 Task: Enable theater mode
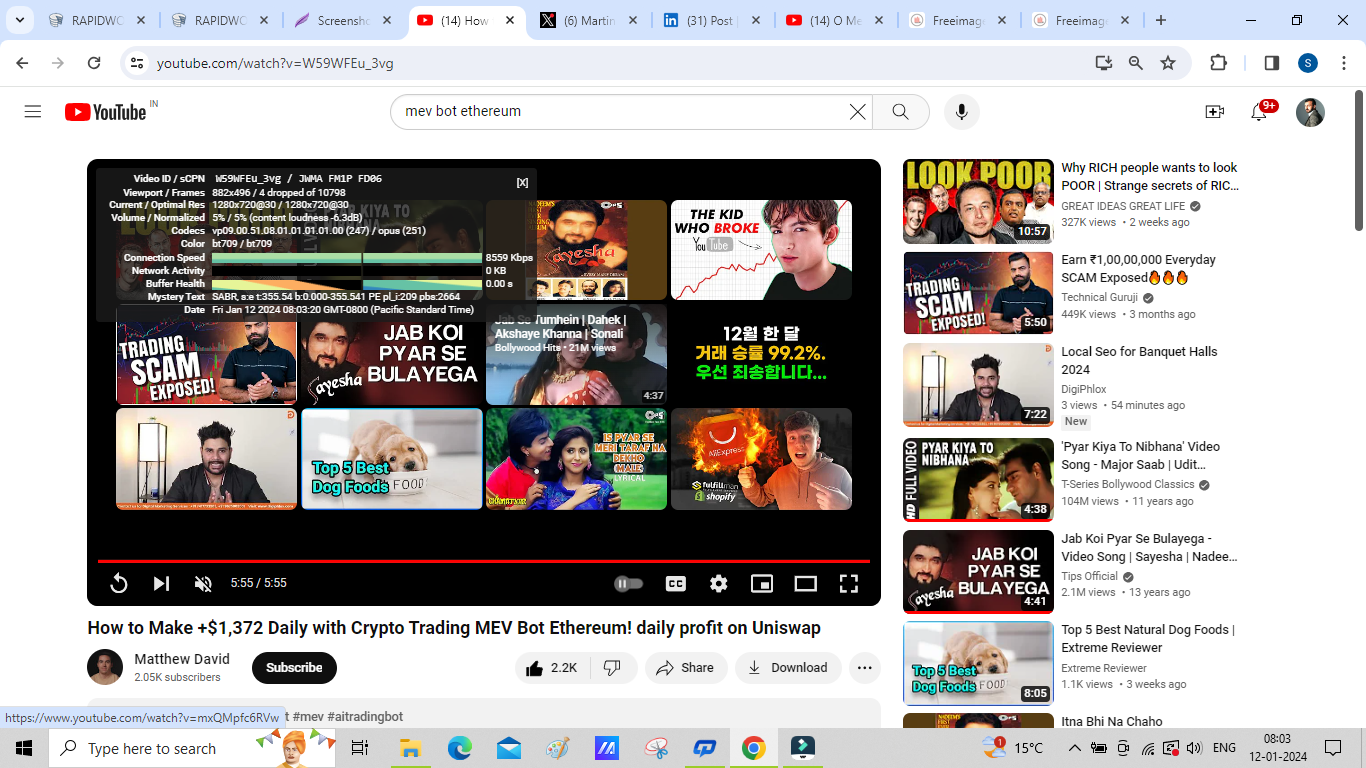click(805, 583)
